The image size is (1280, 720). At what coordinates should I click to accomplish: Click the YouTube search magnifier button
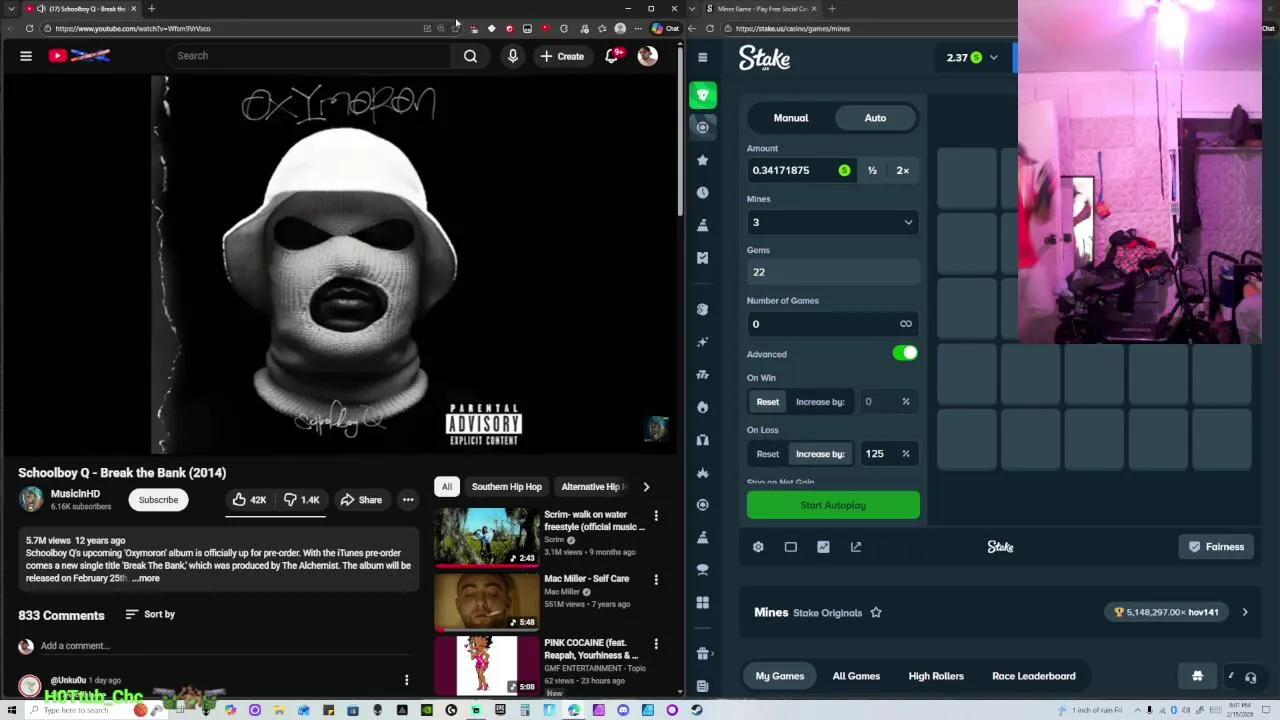coord(470,56)
